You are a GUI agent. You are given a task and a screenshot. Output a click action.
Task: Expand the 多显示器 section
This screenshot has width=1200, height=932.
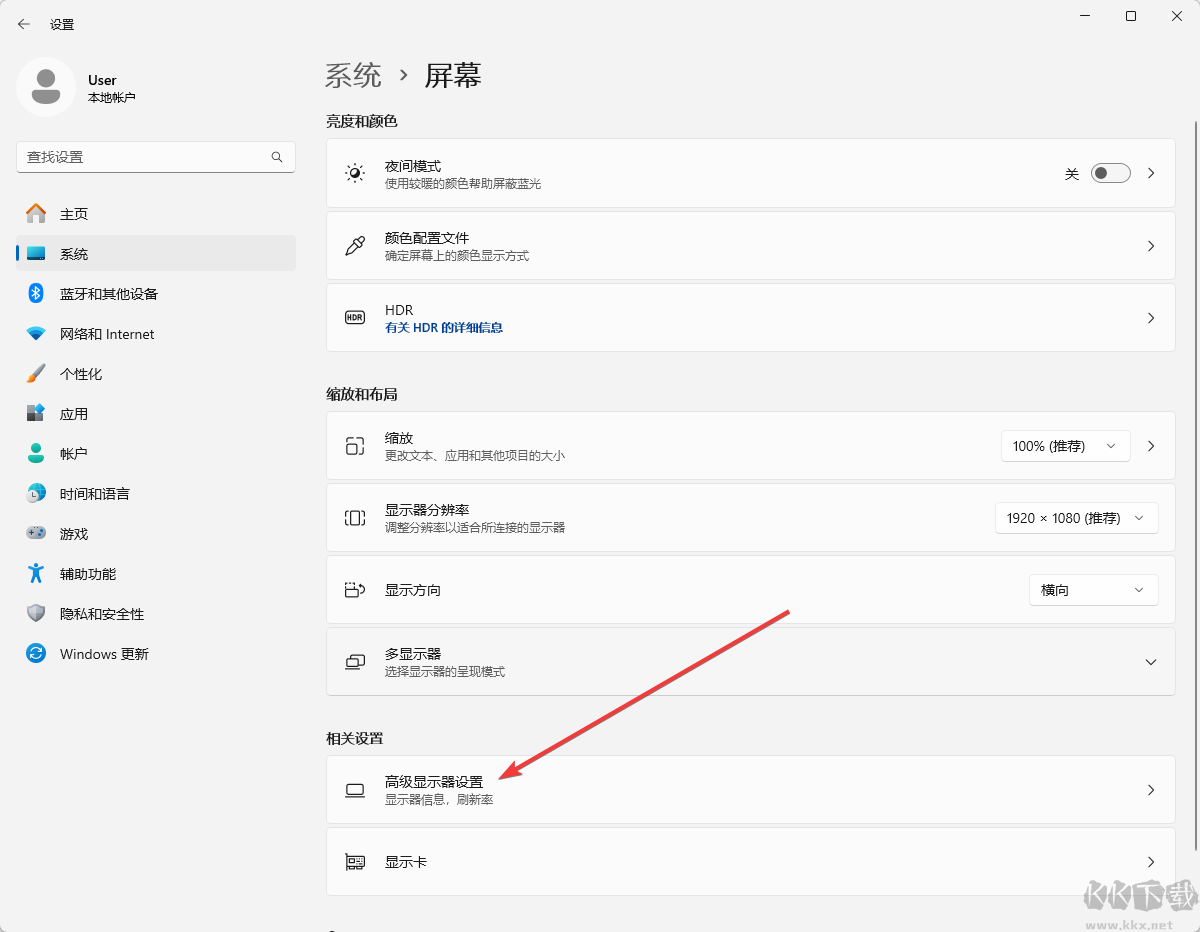1152,661
